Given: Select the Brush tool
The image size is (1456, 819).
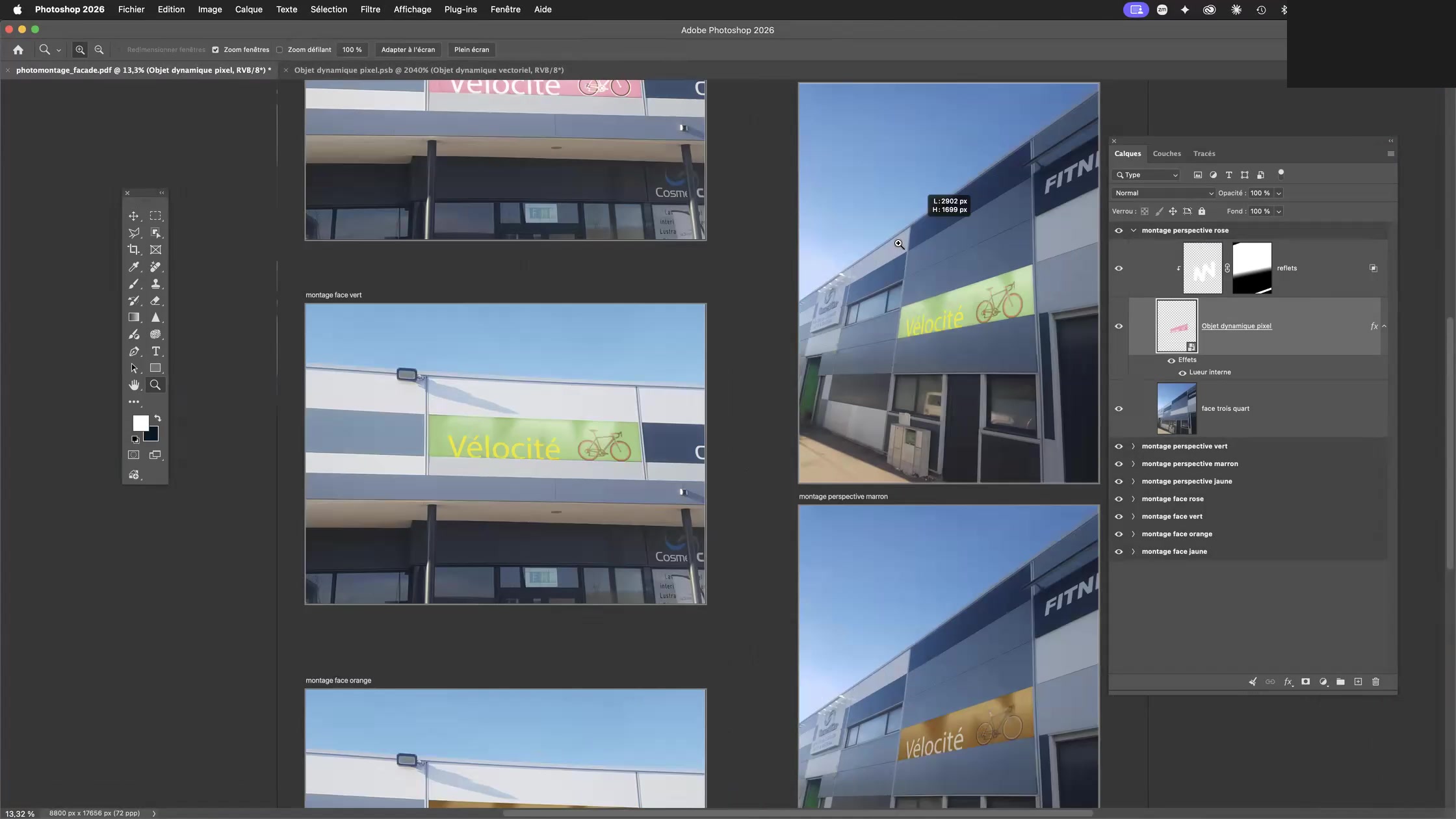Looking at the screenshot, I should (x=133, y=283).
